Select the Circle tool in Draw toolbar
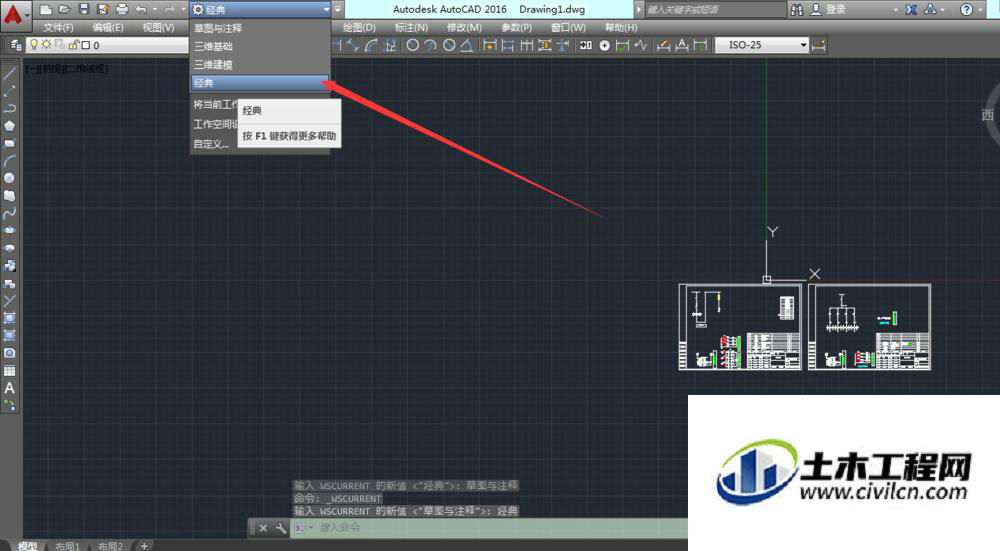This screenshot has width=1000, height=551. pos(10,178)
